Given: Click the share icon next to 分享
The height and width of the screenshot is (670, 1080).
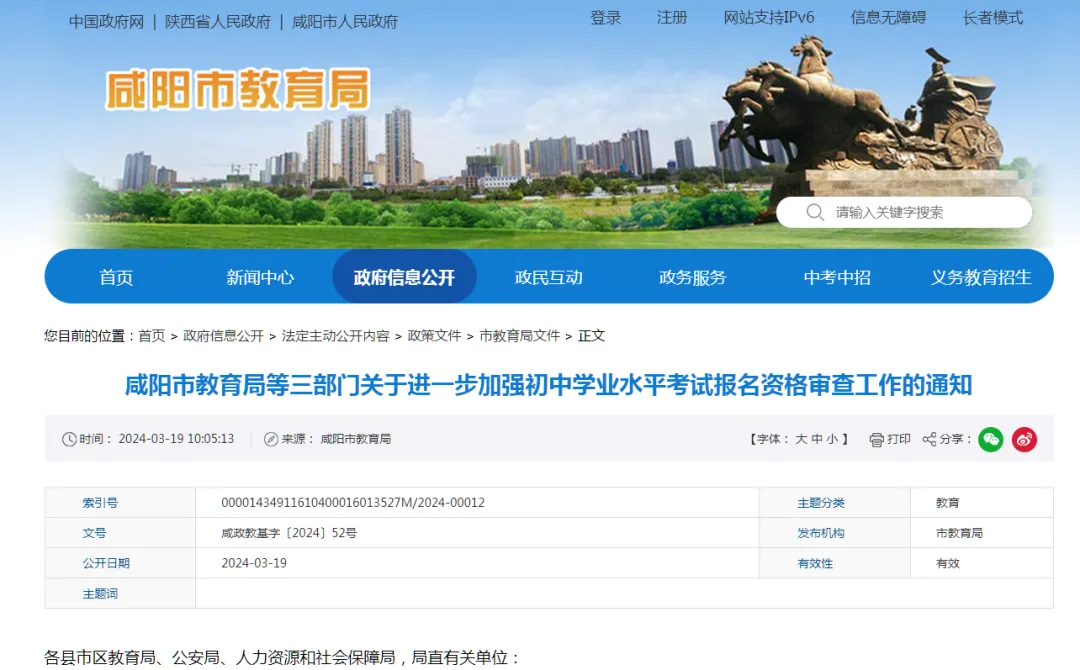Looking at the screenshot, I should 929,439.
